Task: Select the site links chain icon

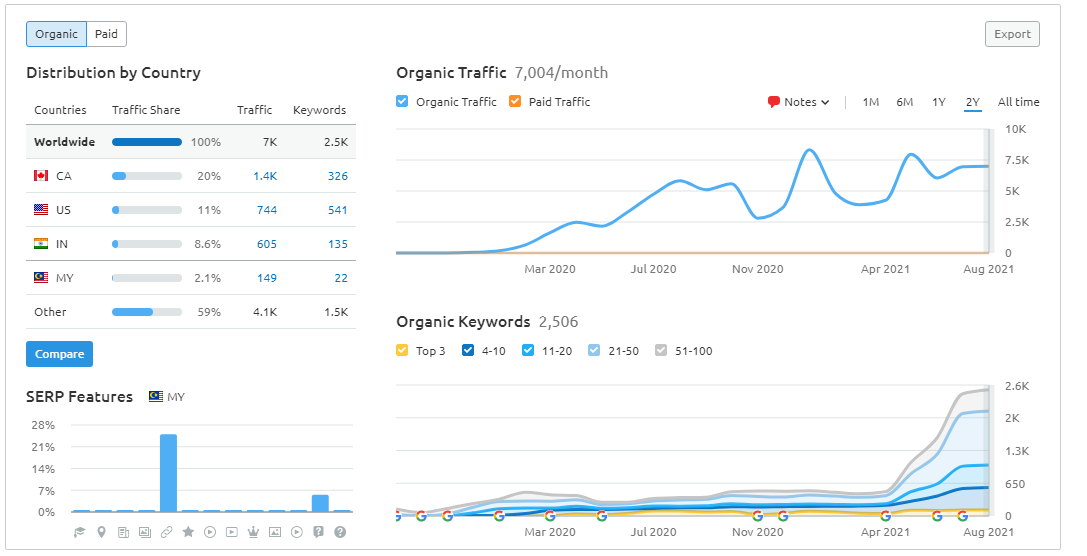Action: 167,532
